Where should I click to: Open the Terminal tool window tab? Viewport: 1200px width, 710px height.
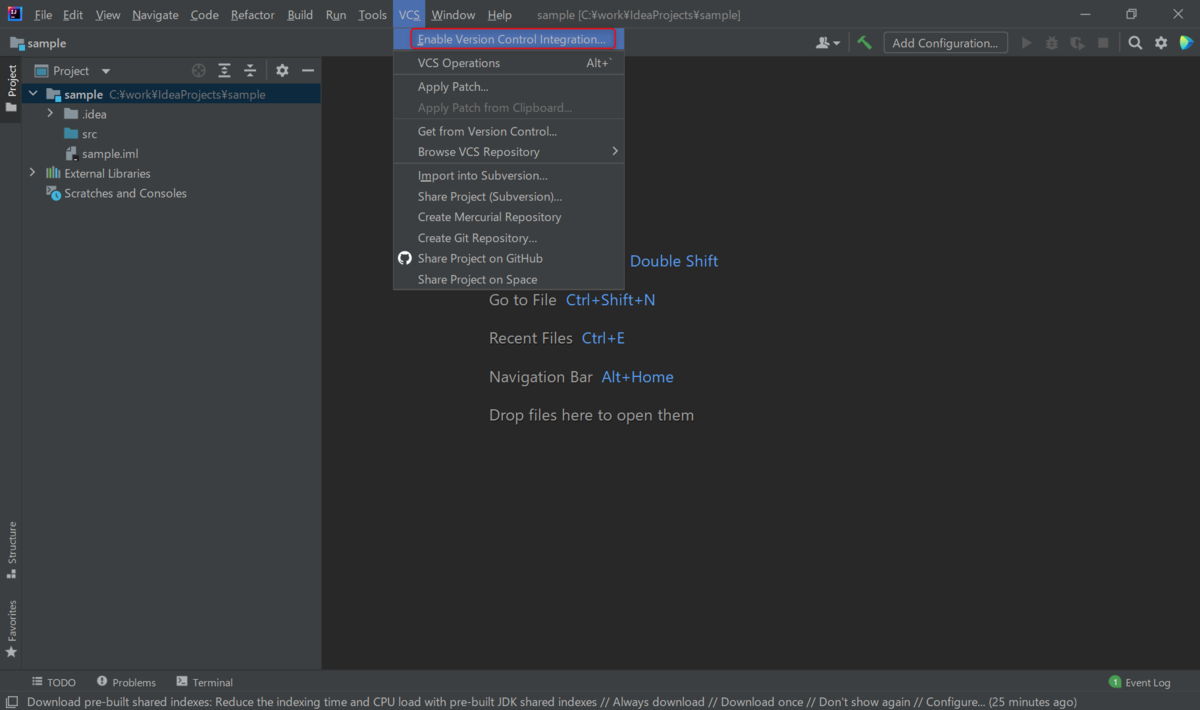click(205, 682)
